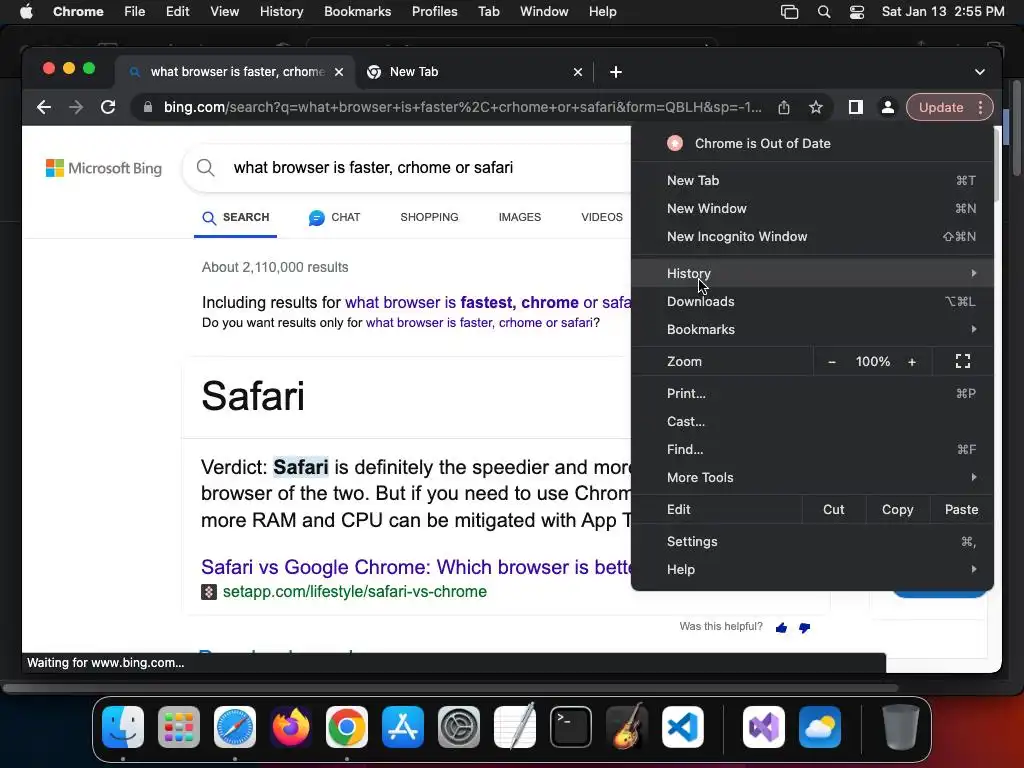Open GarageBand from the Dock
The height and width of the screenshot is (768, 1024).
click(x=627, y=727)
